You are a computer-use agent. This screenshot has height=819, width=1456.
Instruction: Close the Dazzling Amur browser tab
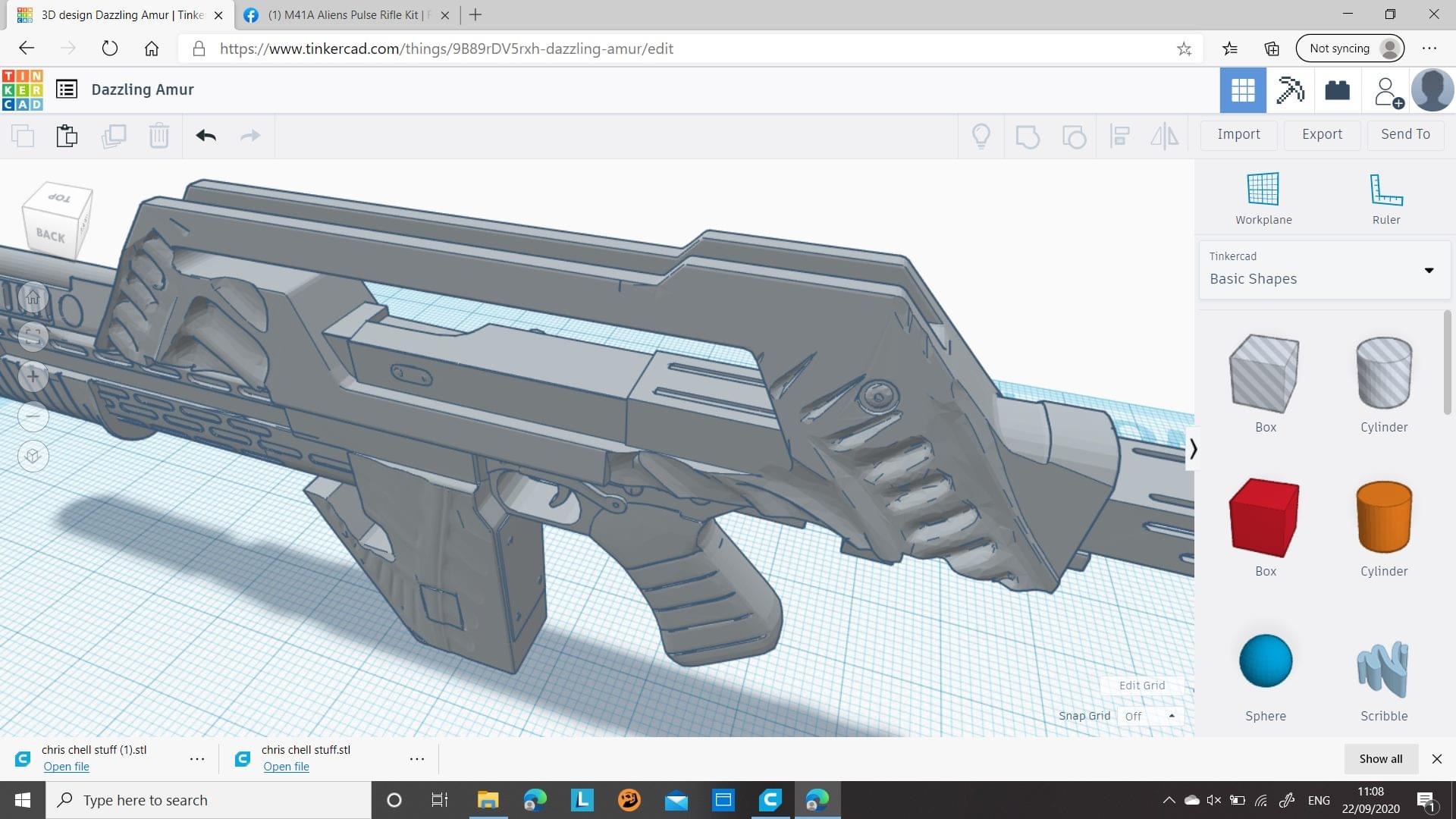[218, 15]
